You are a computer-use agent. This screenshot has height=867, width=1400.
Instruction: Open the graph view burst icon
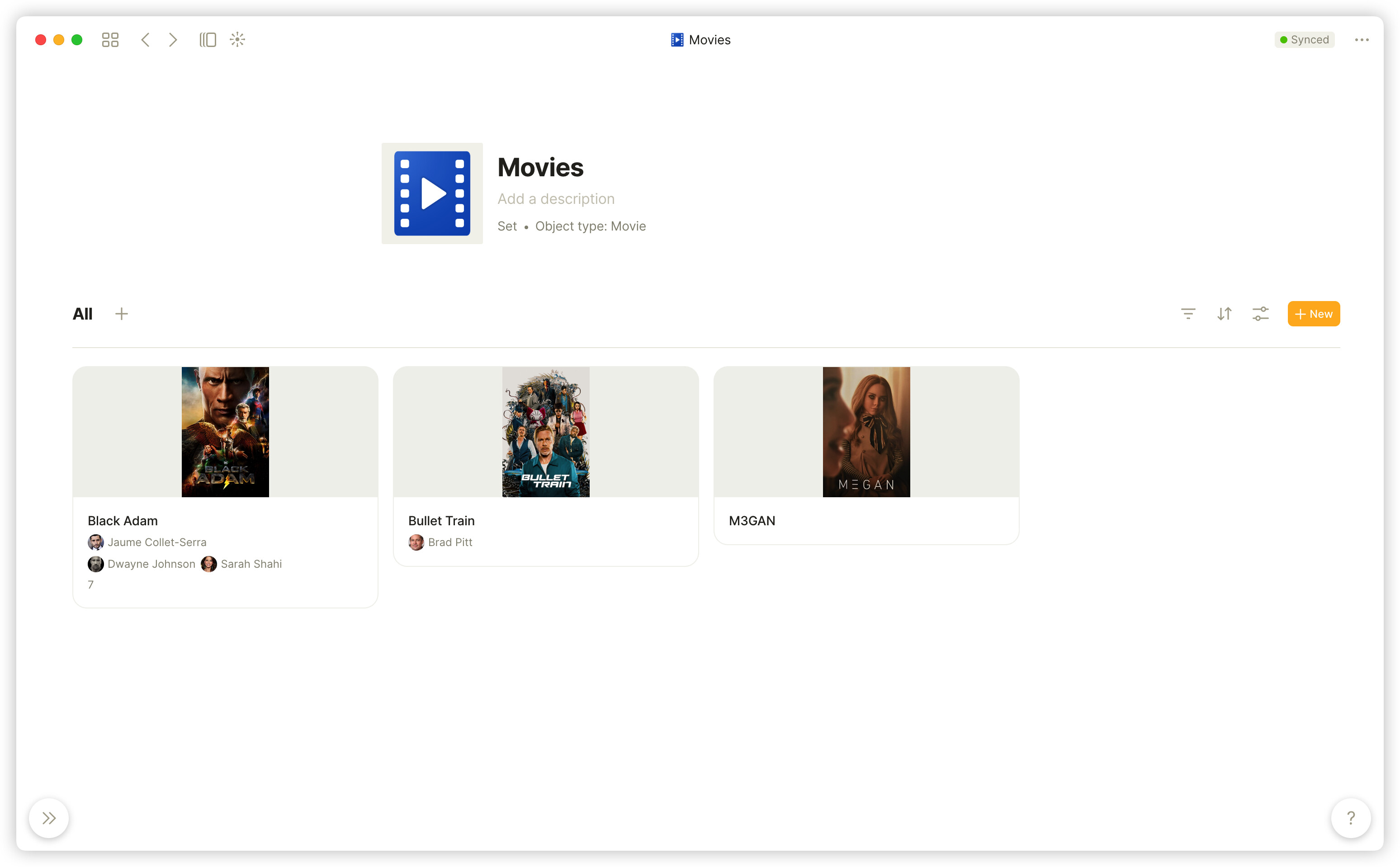tap(237, 40)
